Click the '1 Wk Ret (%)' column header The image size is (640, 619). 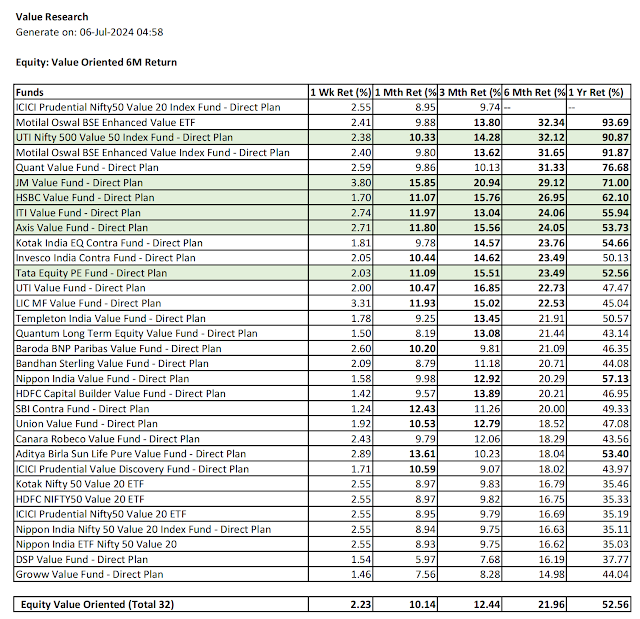click(x=340, y=92)
